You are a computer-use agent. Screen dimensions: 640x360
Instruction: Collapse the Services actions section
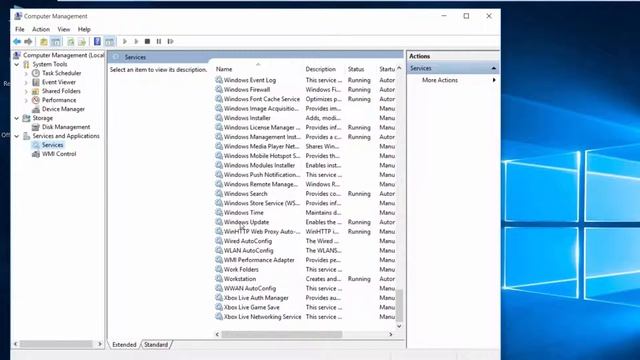pyautogui.click(x=493, y=68)
